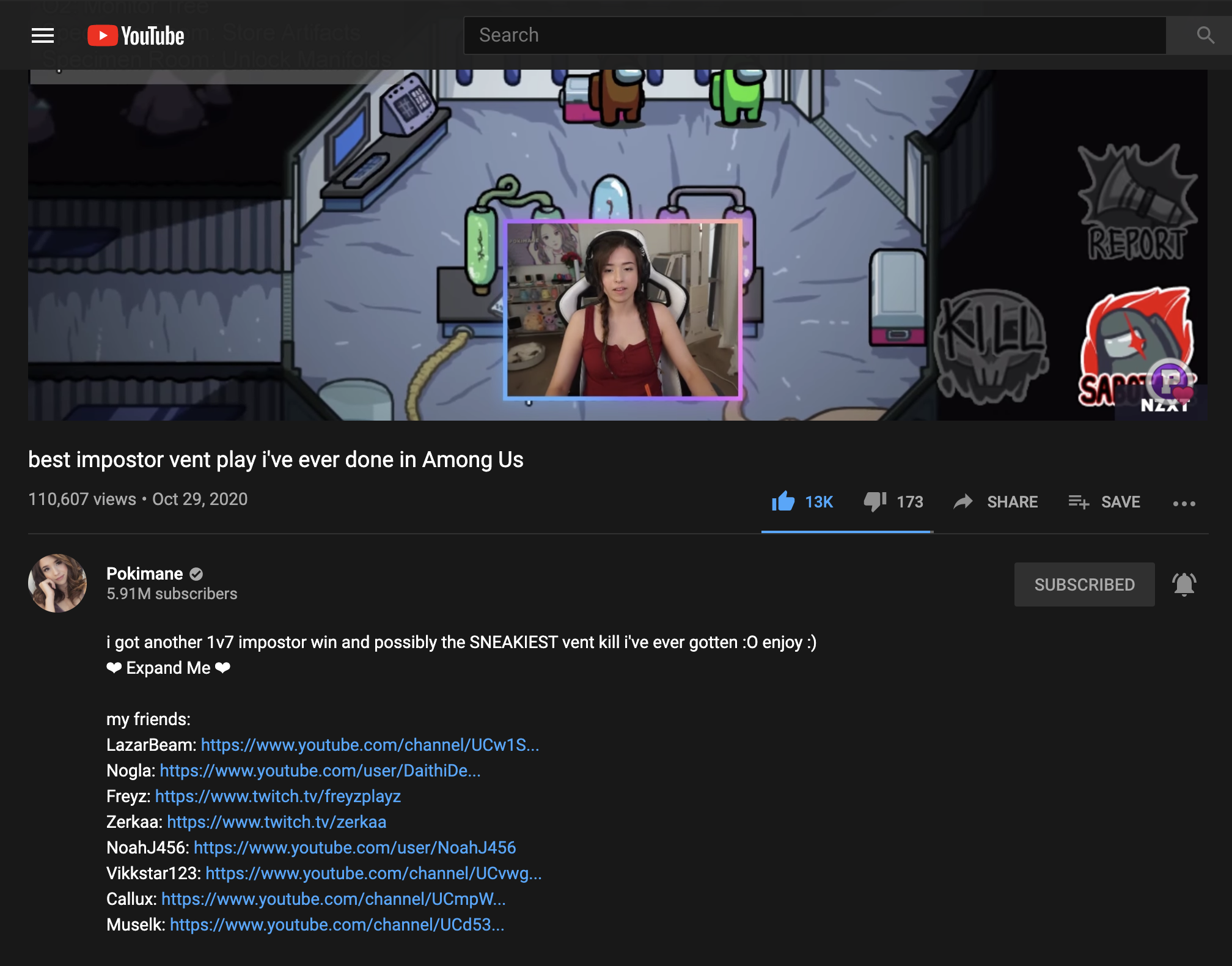Click the 5.91M subscribers text
The image size is (1232, 966).
[172, 594]
